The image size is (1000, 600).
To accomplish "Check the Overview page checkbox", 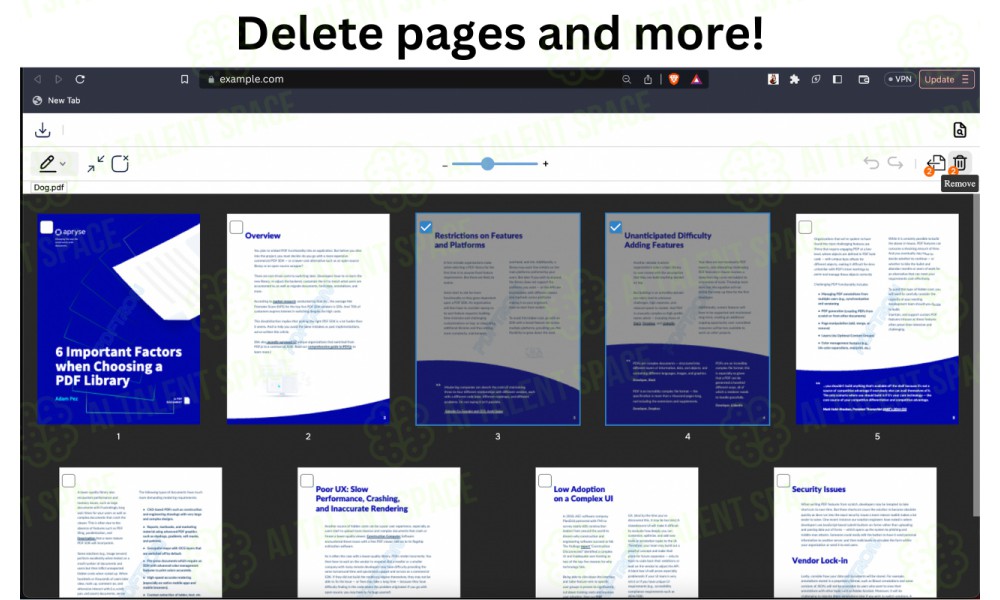I will coord(236,227).
